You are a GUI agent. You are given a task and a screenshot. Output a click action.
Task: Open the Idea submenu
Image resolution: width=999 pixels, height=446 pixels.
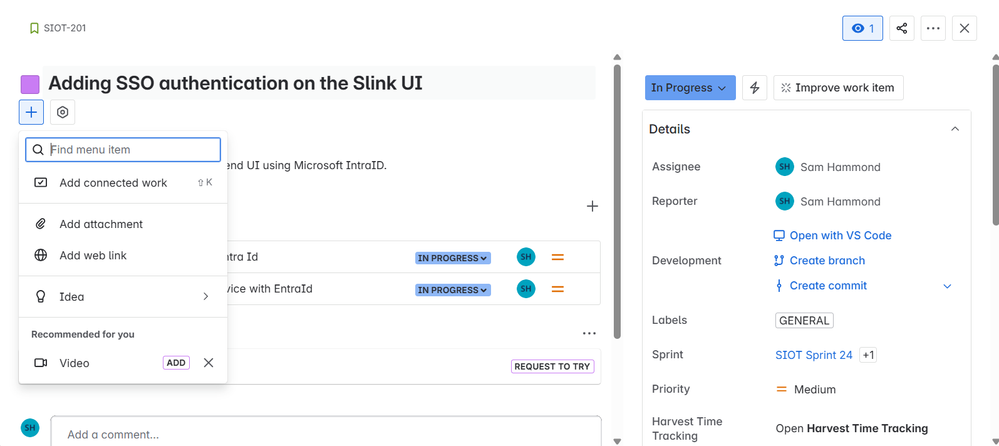click(x=123, y=297)
